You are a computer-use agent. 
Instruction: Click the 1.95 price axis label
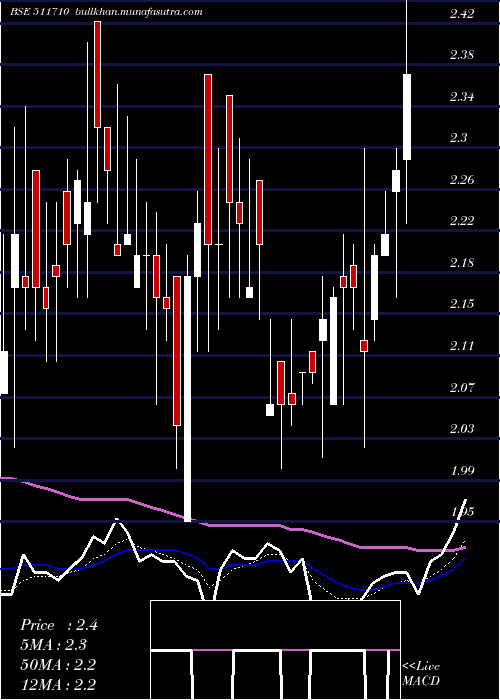pyautogui.click(x=462, y=512)
